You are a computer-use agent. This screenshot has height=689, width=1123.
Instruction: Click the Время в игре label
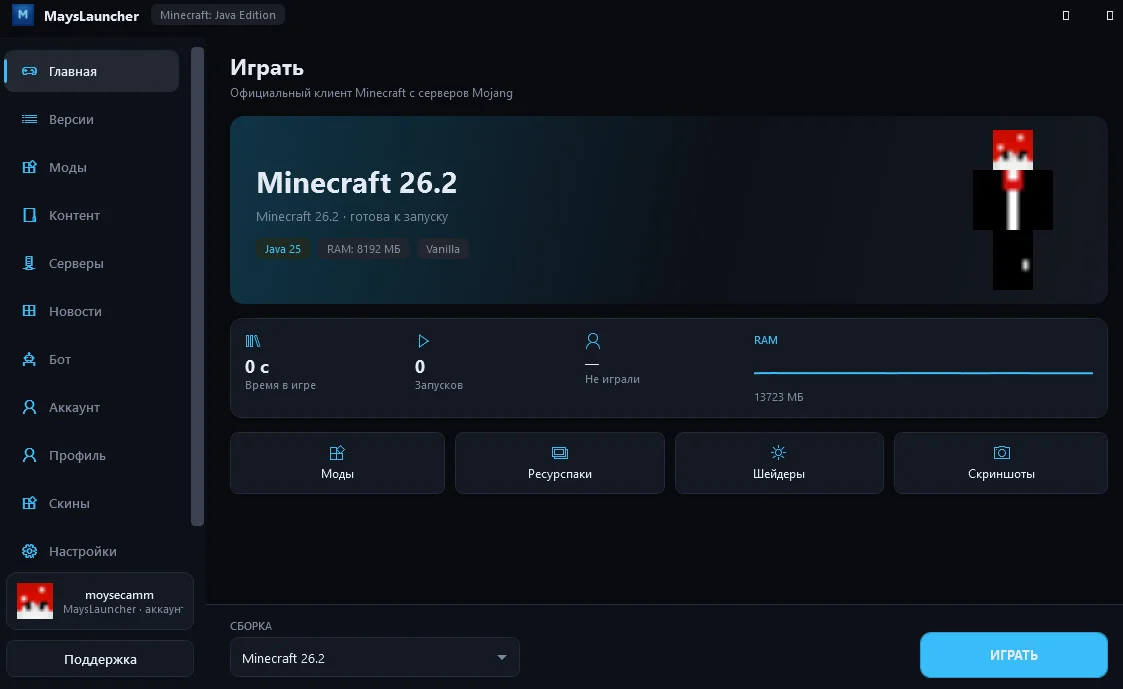[x=280, y=385]
